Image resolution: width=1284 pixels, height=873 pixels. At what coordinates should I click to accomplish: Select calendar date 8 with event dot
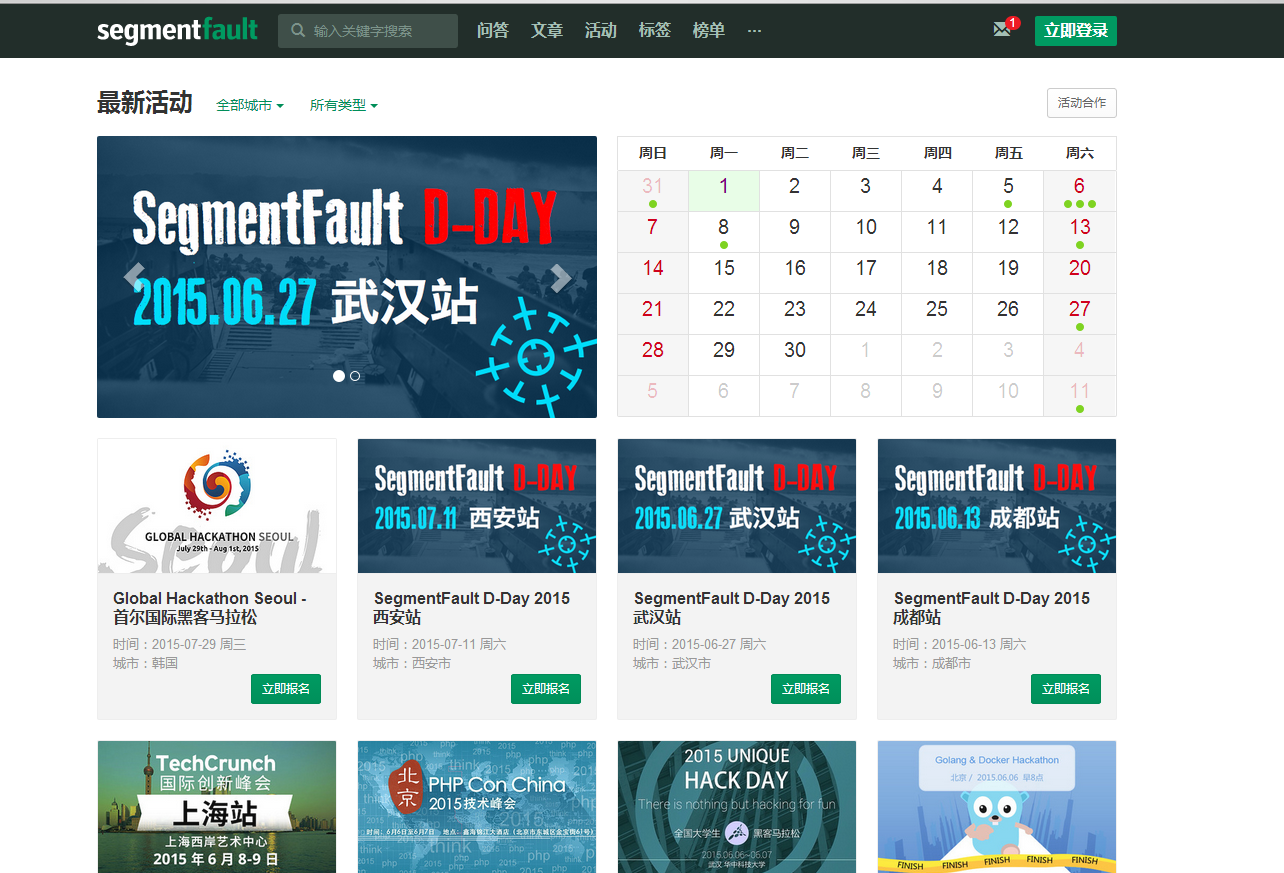pos(724,231)
